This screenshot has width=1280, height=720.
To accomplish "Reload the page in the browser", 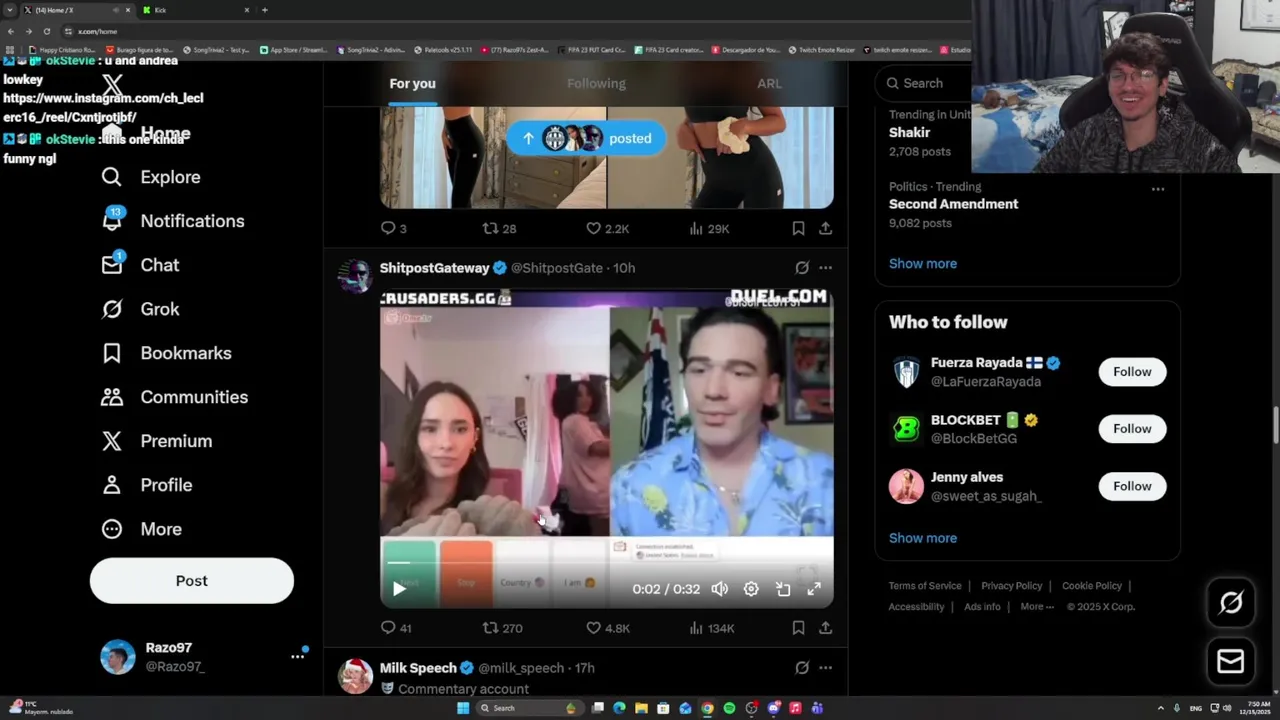I will [x=46, y=32].
